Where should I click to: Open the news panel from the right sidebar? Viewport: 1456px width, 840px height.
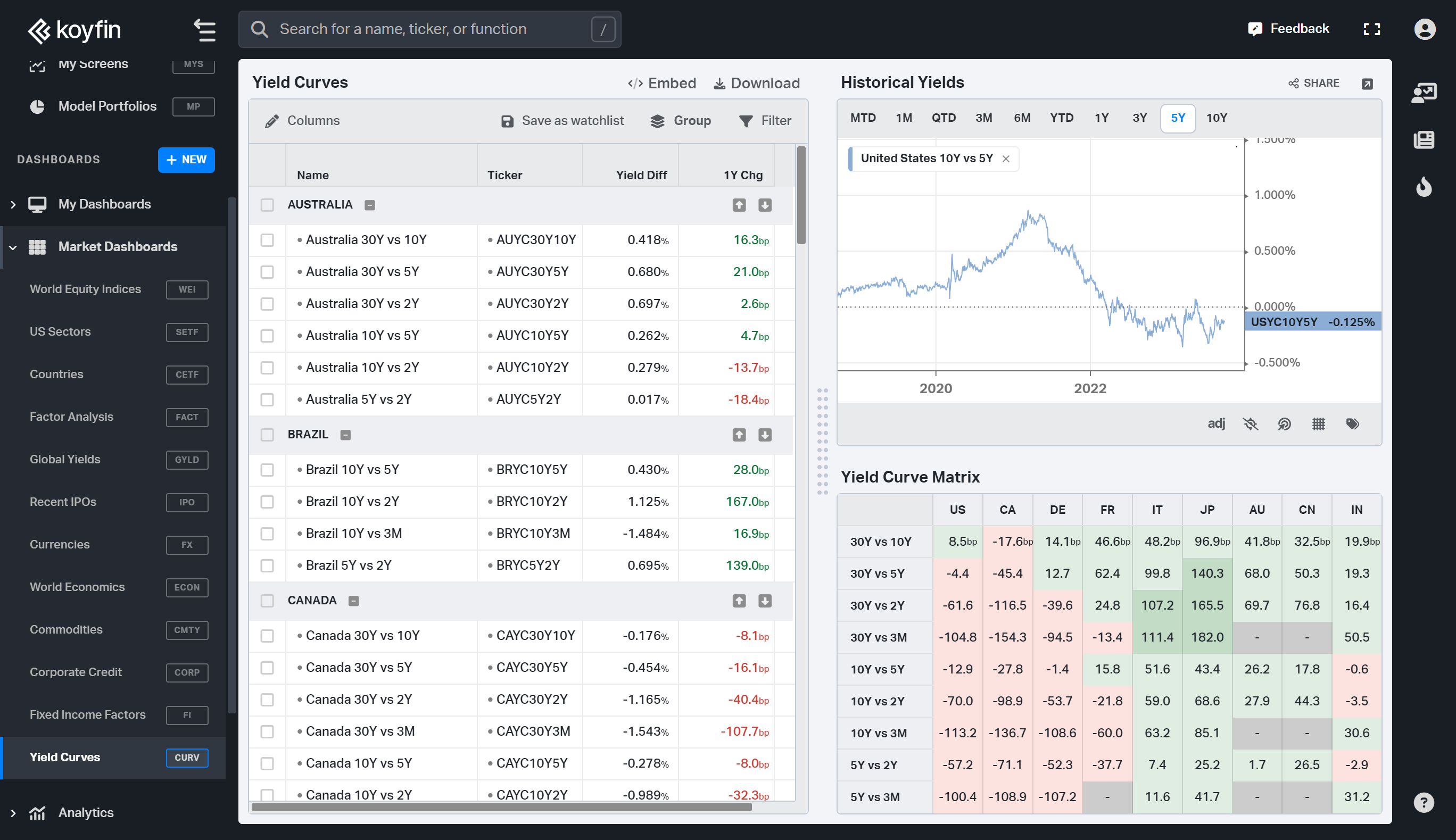1424,139
